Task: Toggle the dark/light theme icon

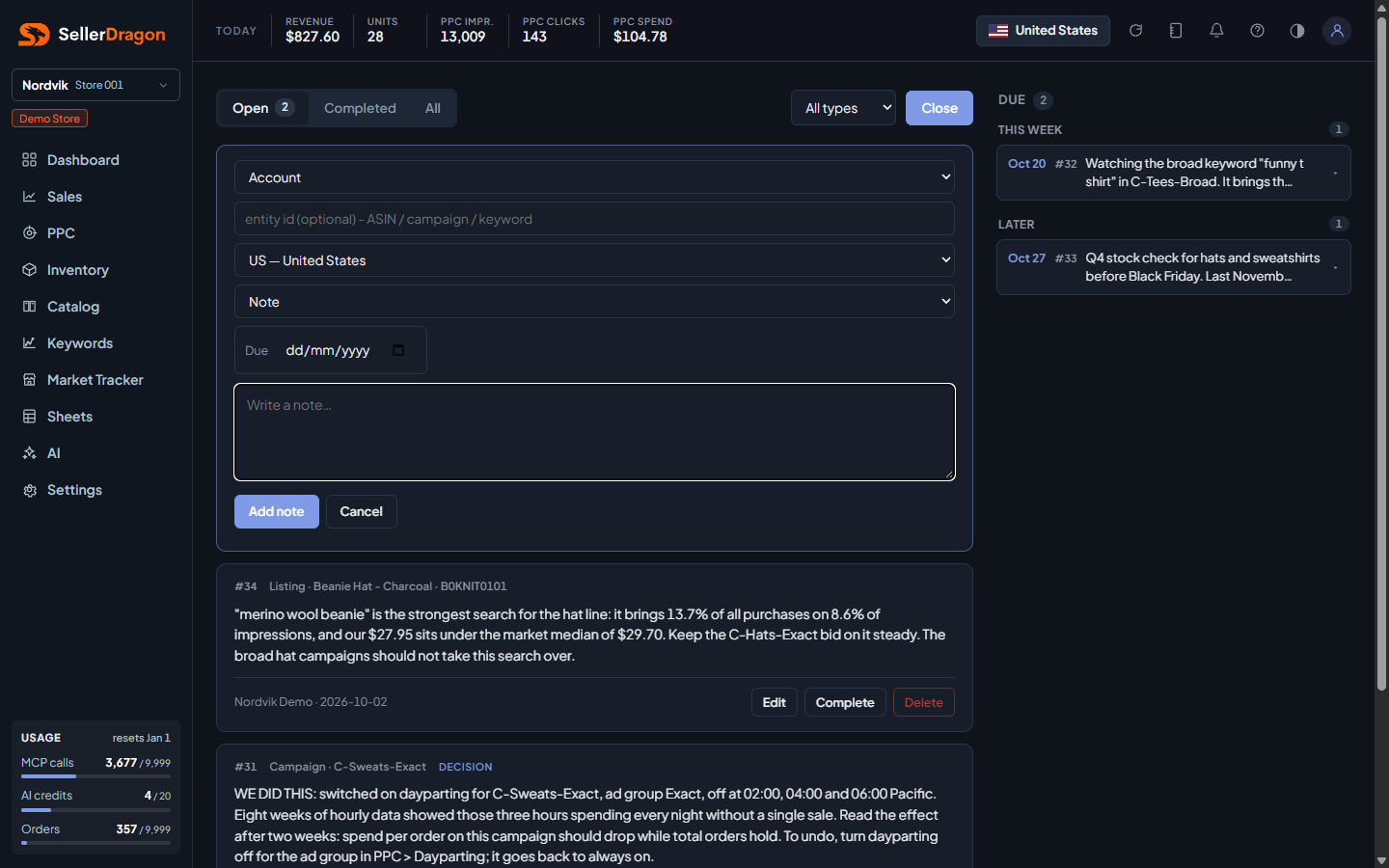Action: (1297, 31)
